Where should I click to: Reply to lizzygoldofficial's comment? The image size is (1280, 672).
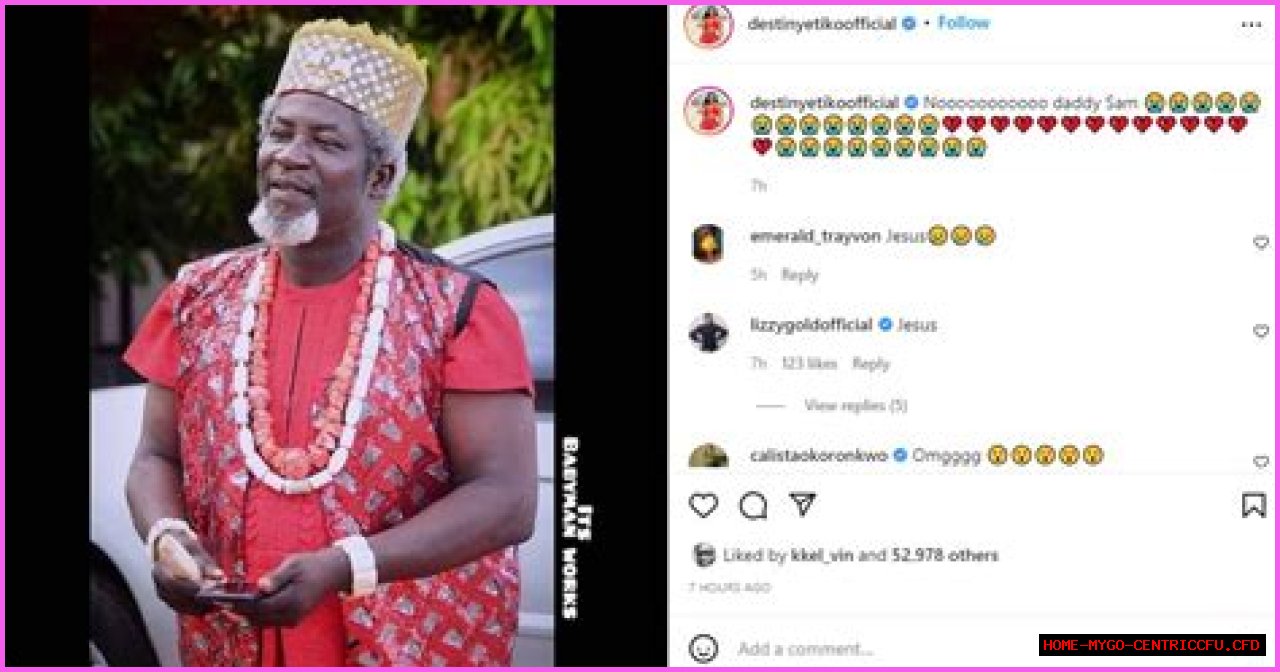[871, 364]
